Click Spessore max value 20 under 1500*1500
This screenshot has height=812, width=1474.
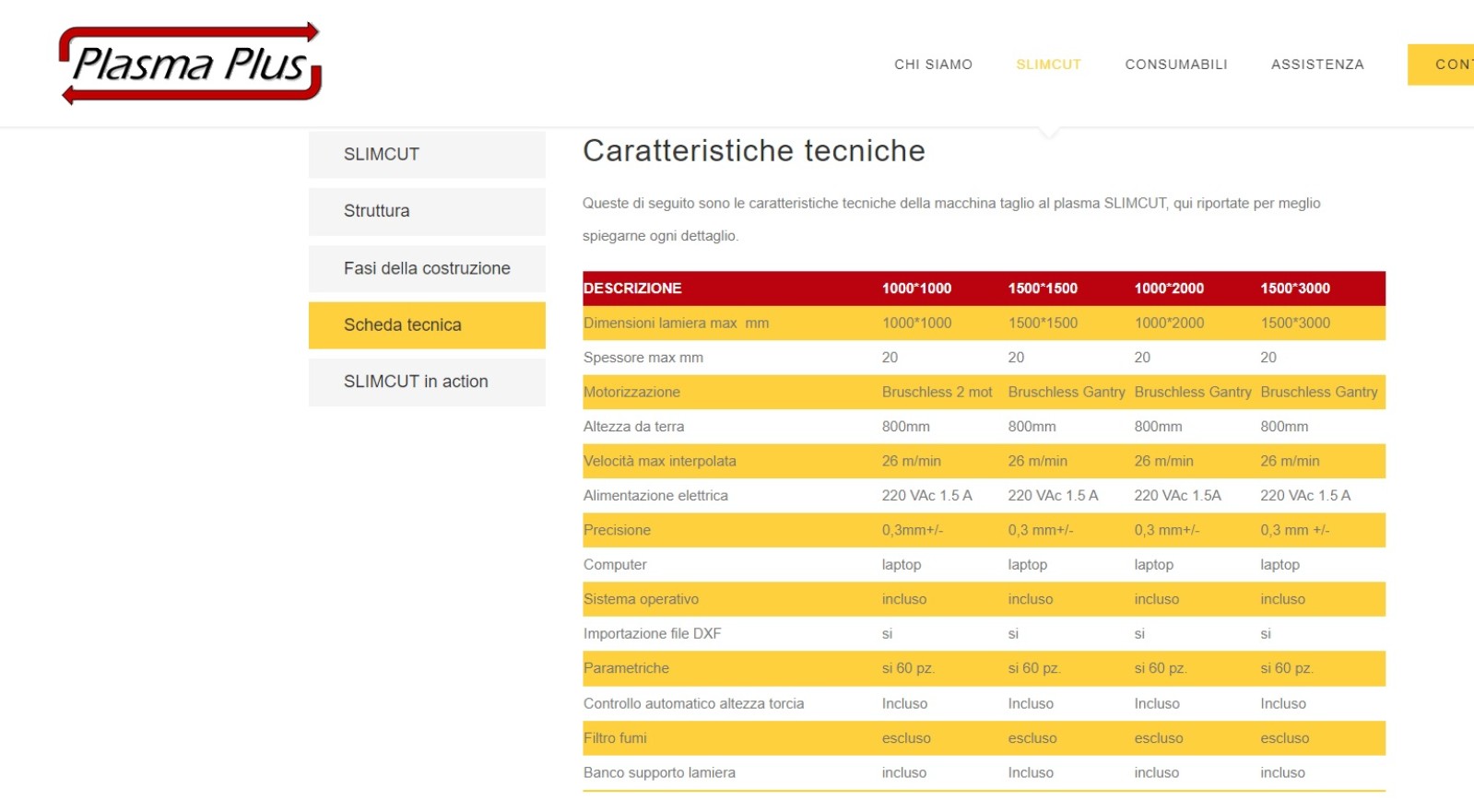1016,358
